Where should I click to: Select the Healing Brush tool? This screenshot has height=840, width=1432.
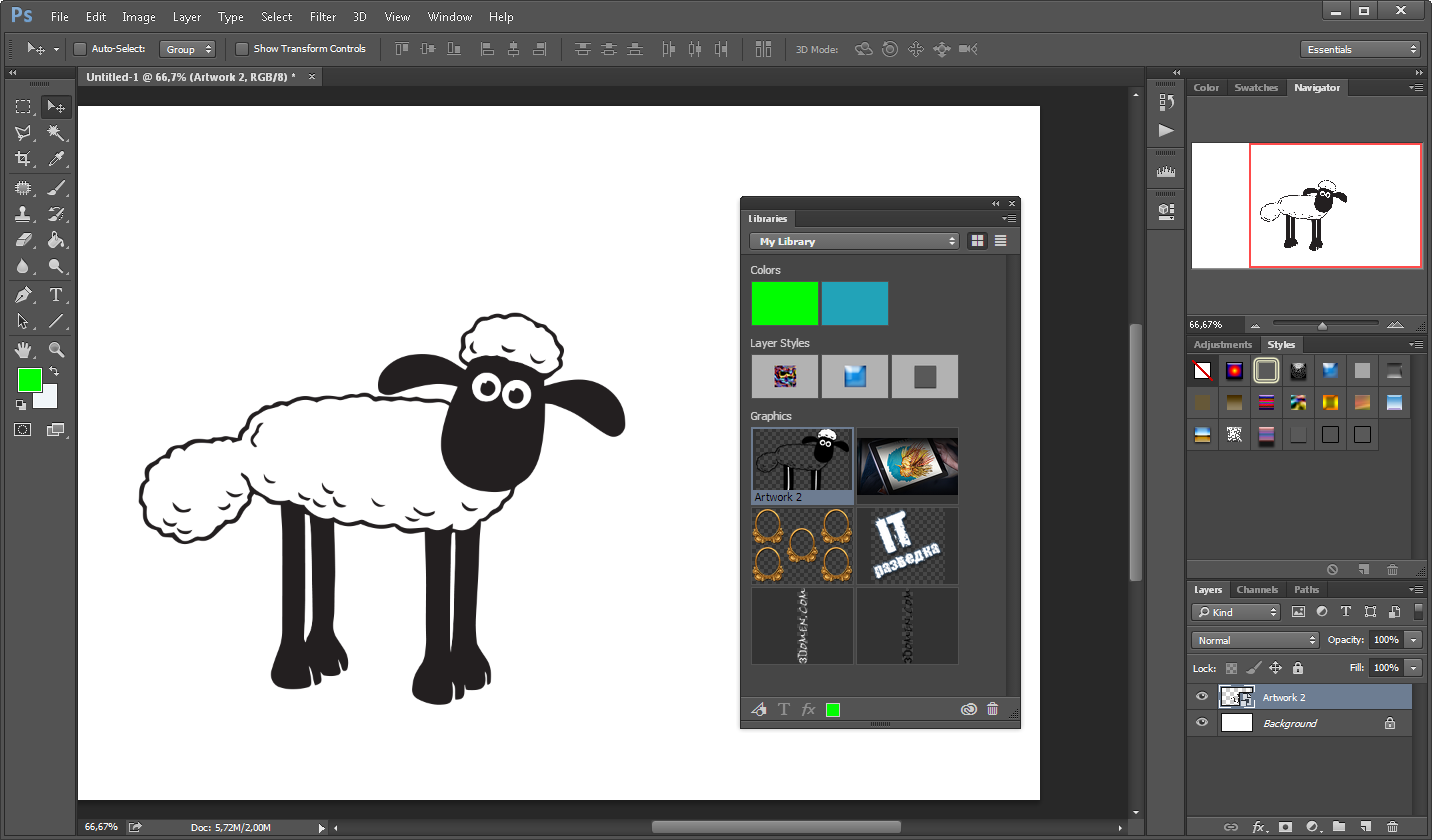[23, 188]
